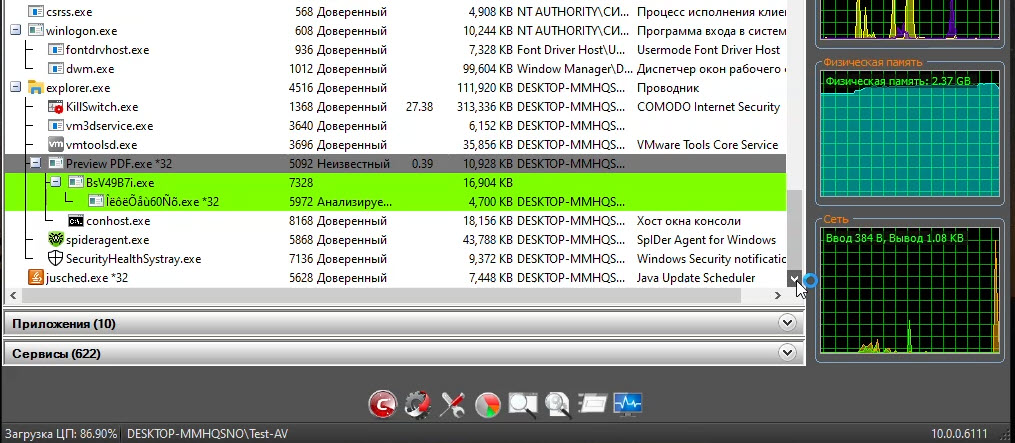Screen dimensions: 1015x443
Task: Click the spideragent.exe spider icon
Action: pos(56,240)
